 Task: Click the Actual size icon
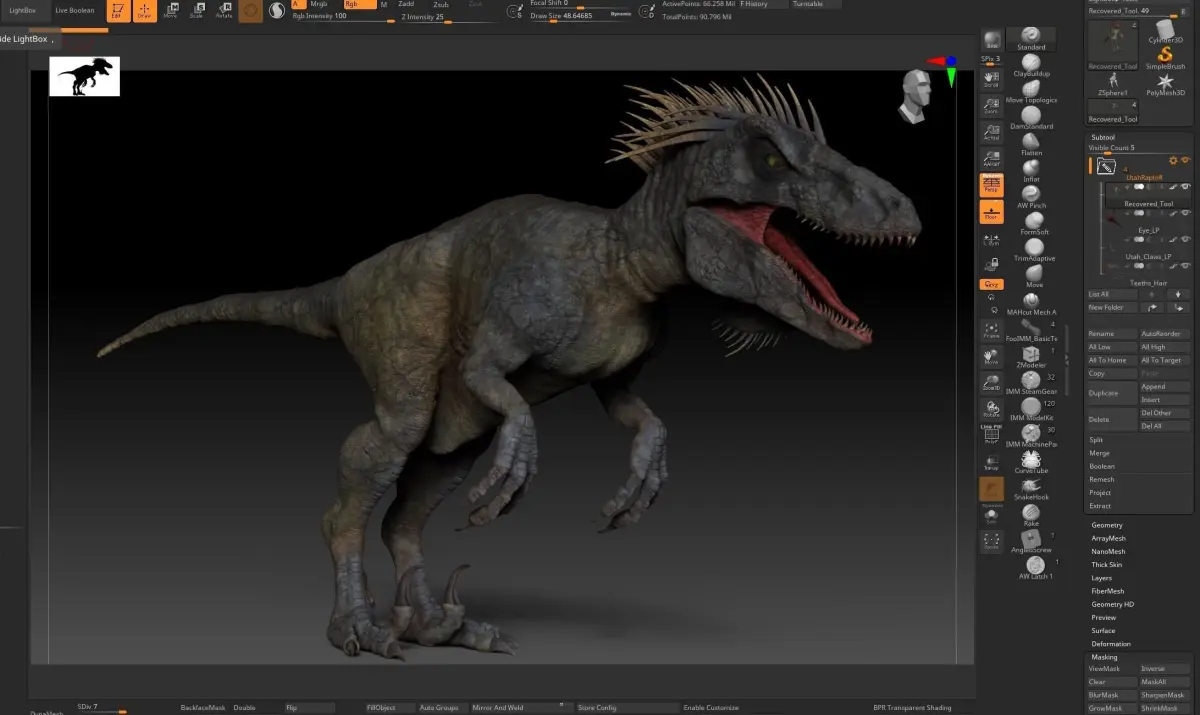point(991,132)
